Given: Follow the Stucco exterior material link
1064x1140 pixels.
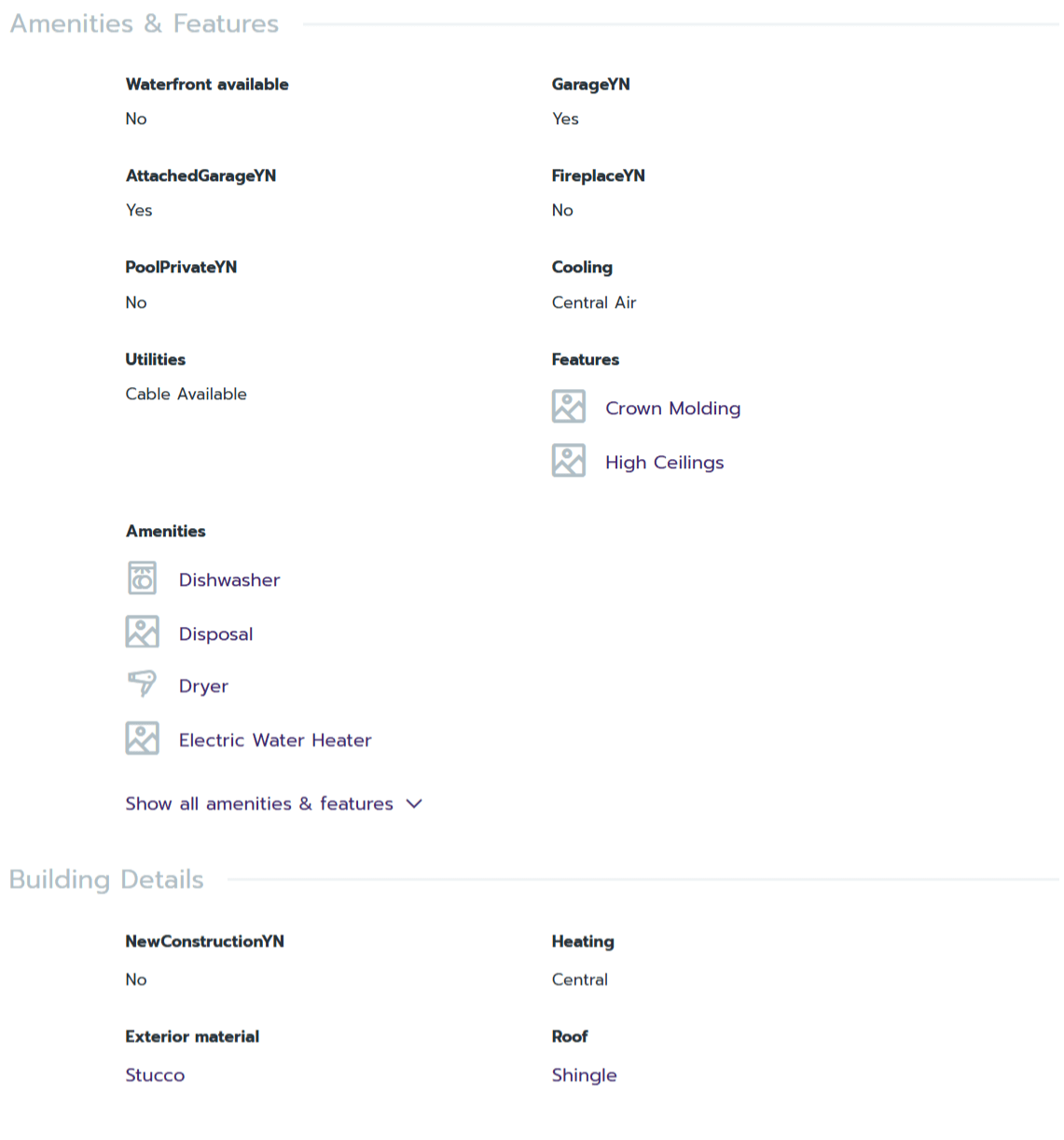Looking at the screenshot, I should coord(155,1076).
